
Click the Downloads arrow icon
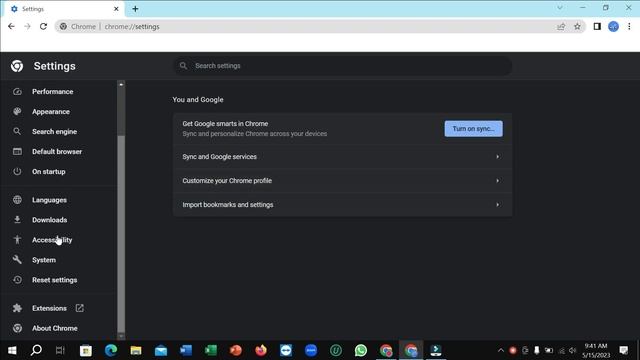coord(17,220)
